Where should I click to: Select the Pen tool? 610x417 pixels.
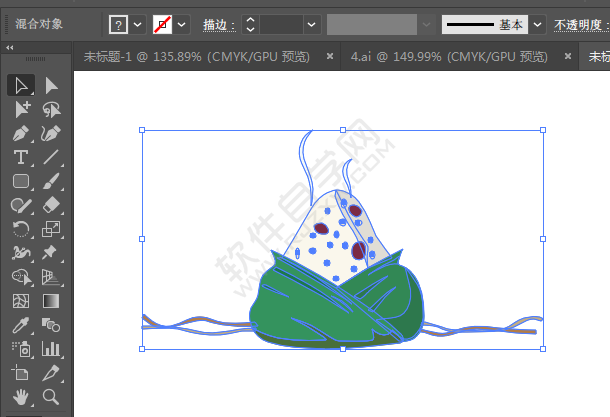[21, 133]
